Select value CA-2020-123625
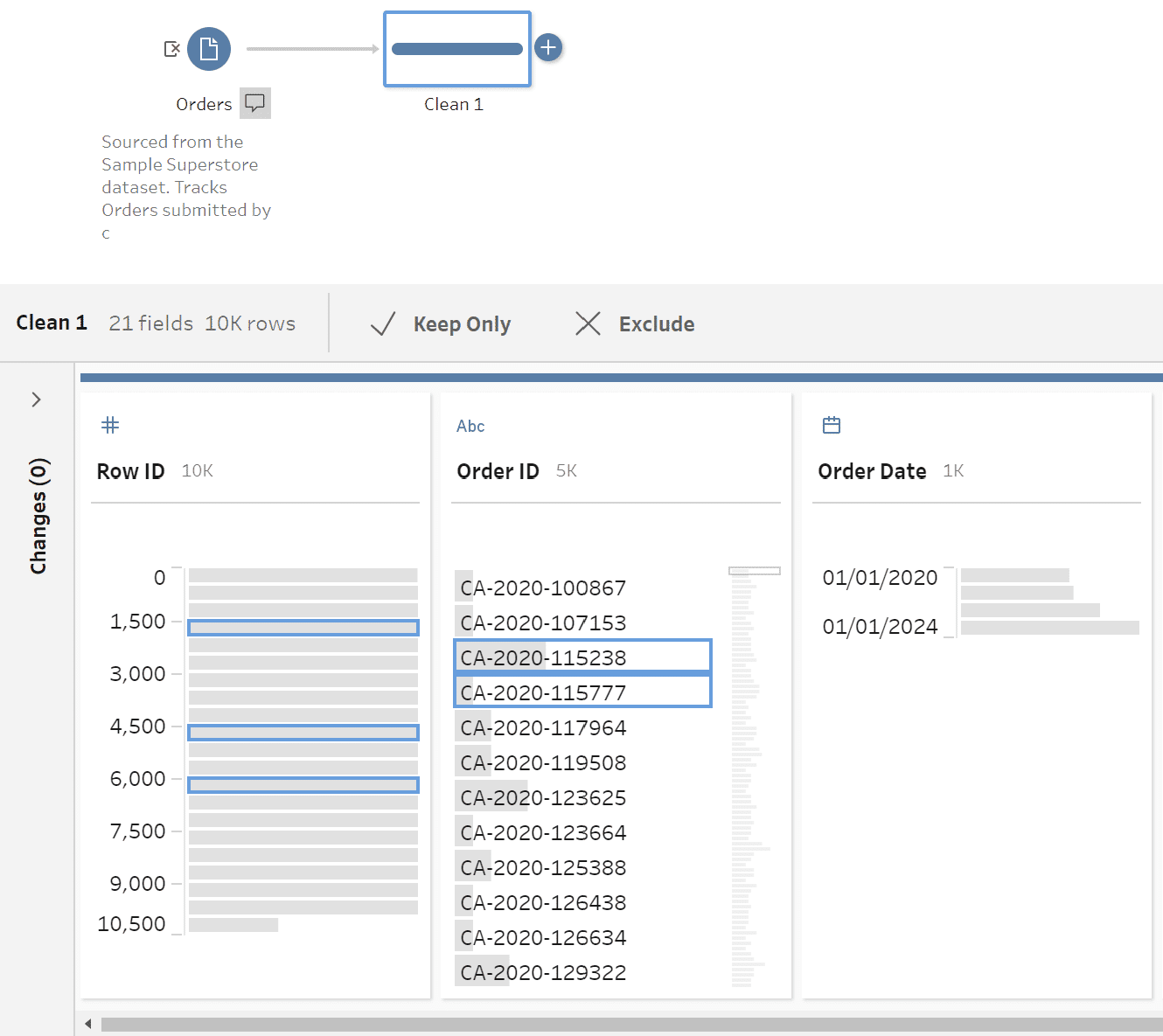Image resolution: width=1163 pixels, height=1036 pixels. [x=582, y=797]
